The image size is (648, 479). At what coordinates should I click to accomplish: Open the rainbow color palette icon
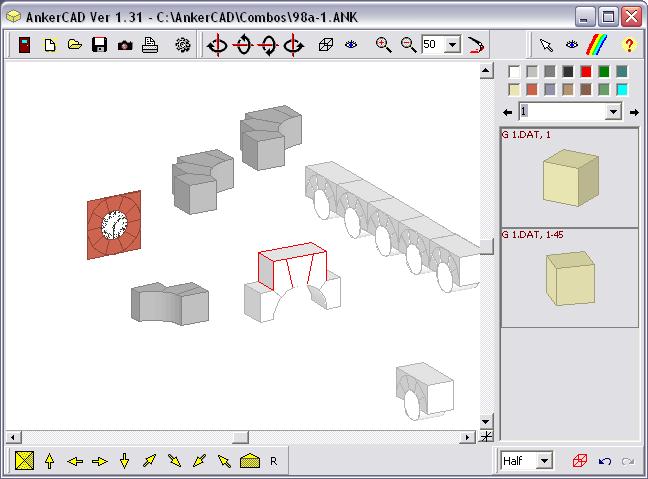click(597, 44)
